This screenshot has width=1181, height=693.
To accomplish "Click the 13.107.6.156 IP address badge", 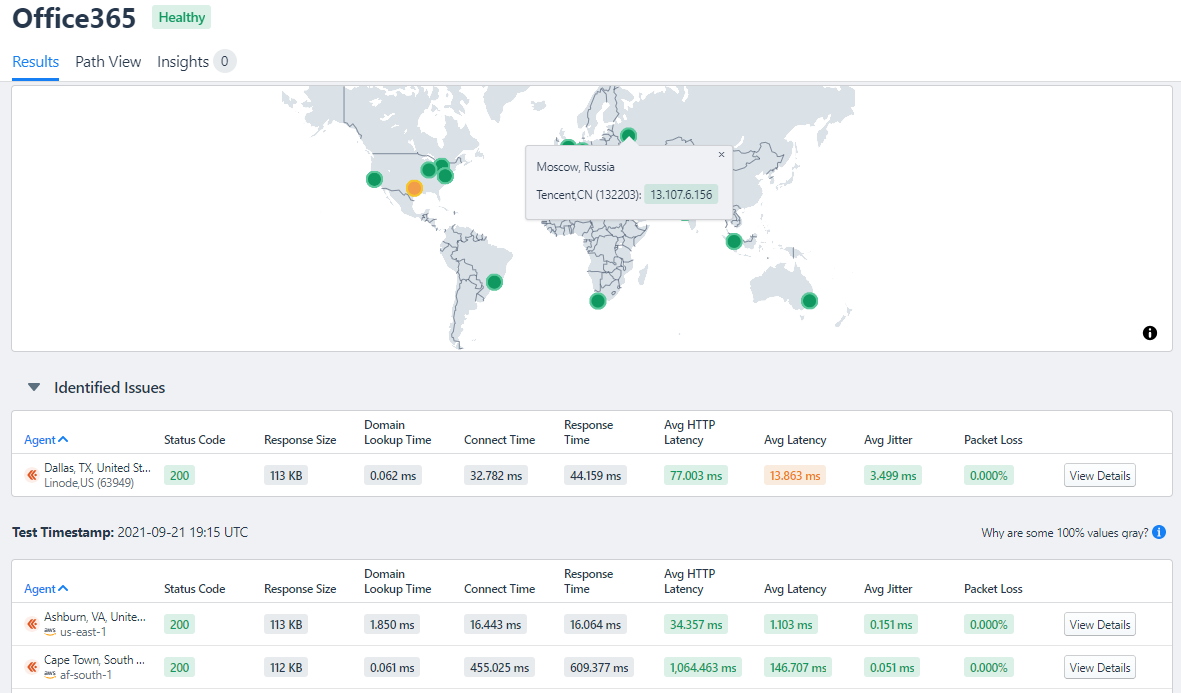I will click(x=681, y=194).
